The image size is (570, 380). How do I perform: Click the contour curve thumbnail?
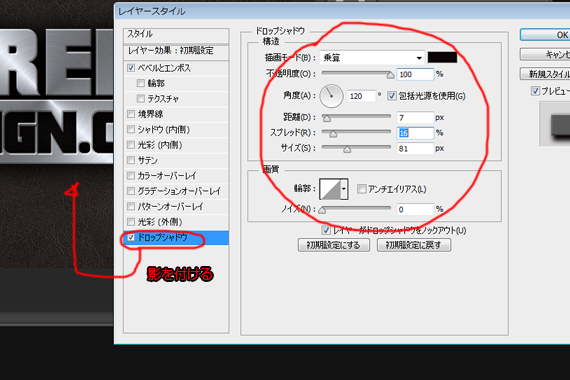330,189
